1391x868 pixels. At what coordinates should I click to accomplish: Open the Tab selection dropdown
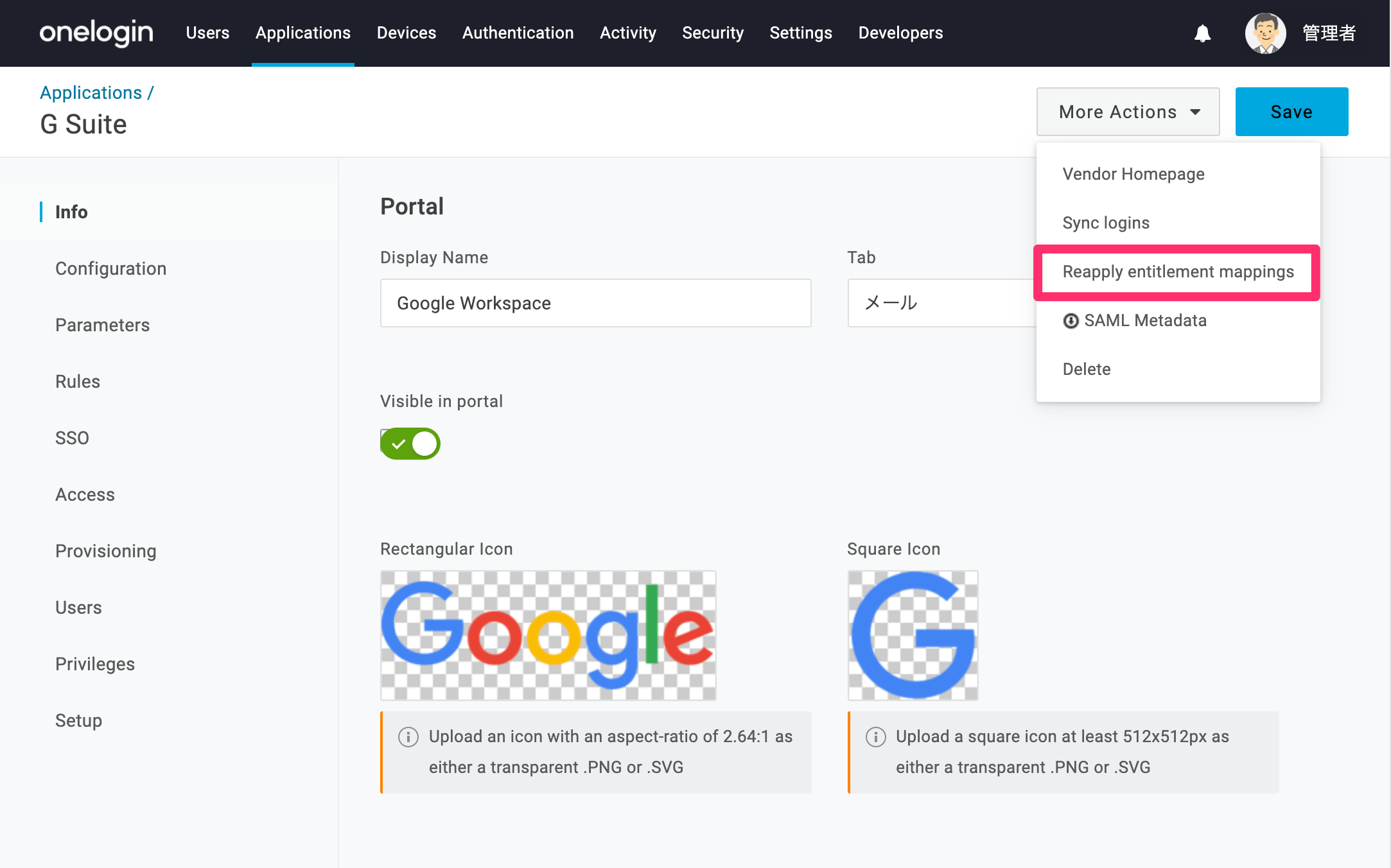(x=943, y=303)
